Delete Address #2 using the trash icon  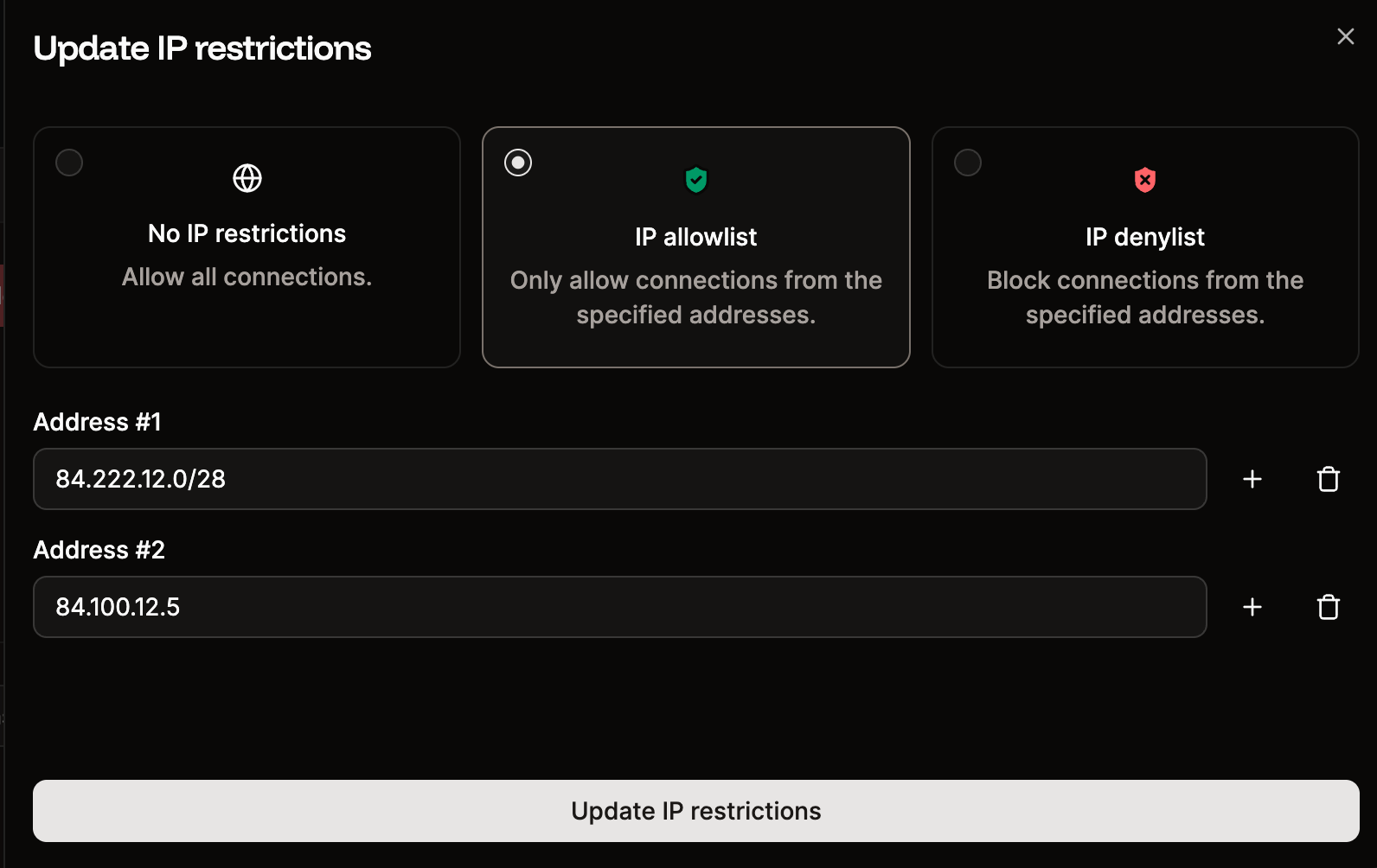(x=1329, y=607)
